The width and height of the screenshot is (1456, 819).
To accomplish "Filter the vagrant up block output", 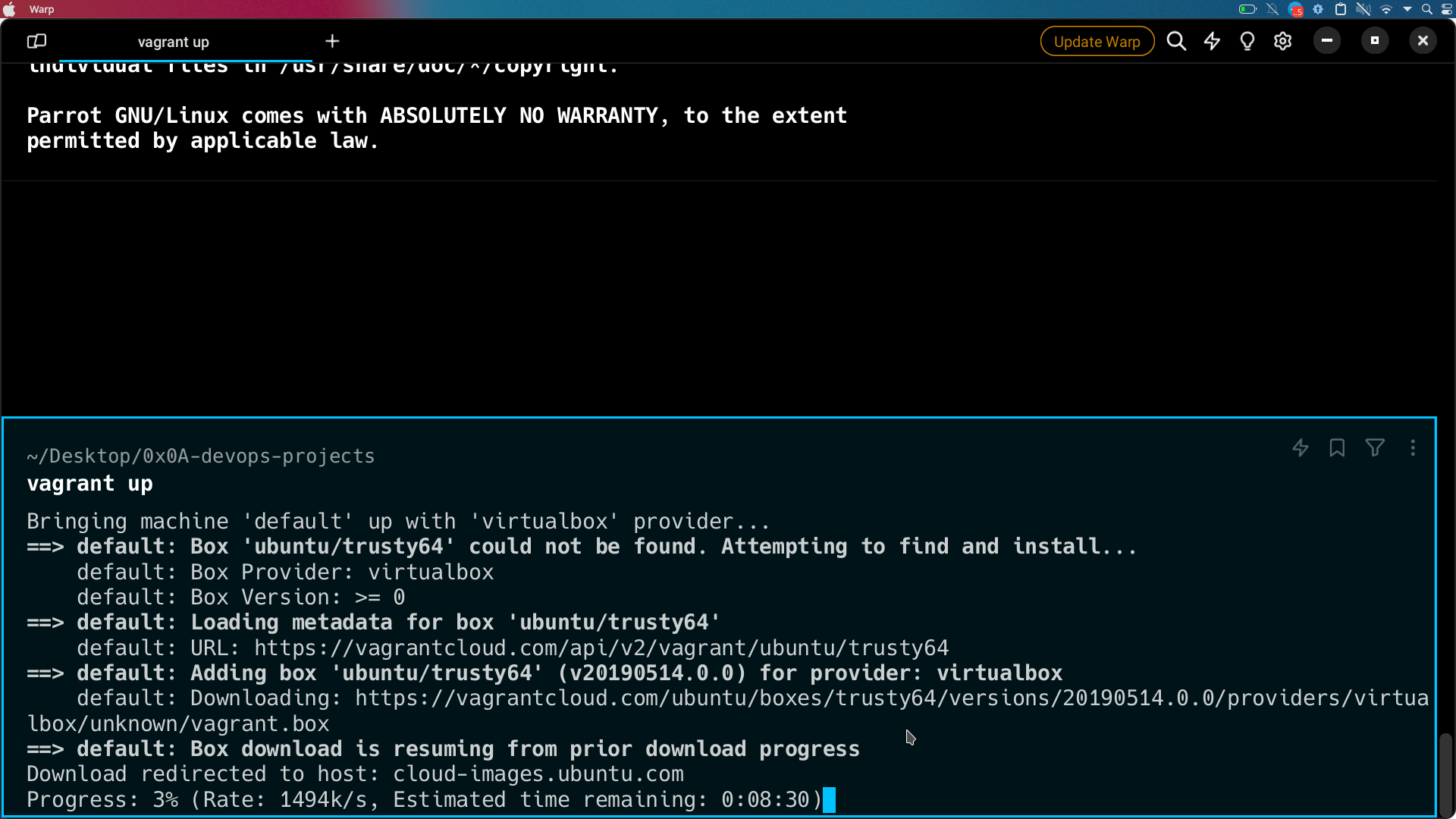I will click(1375, 448).
